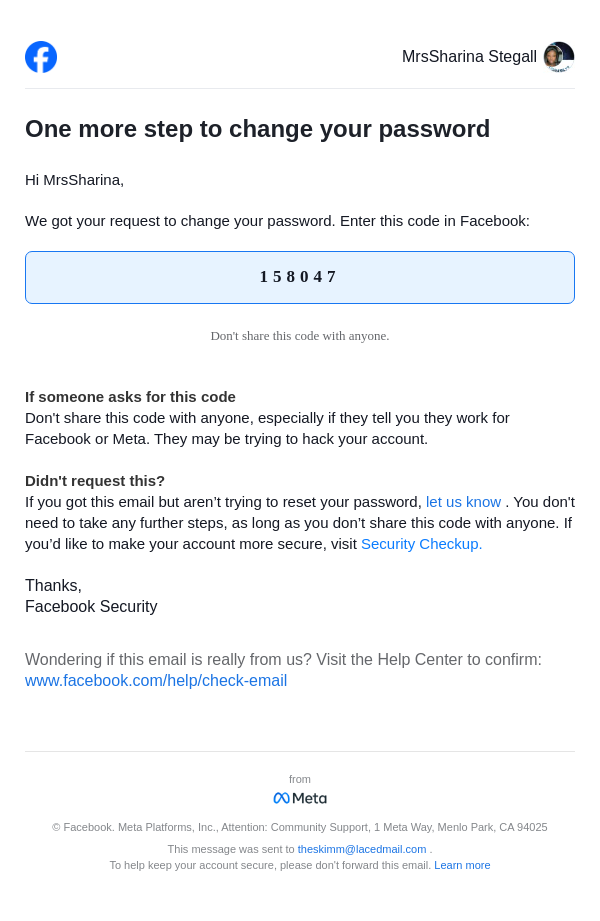Screen dimensions: 600x921
Task: Click the gray "Don't share this code" note under the code
Action: [x=299, y=336]
